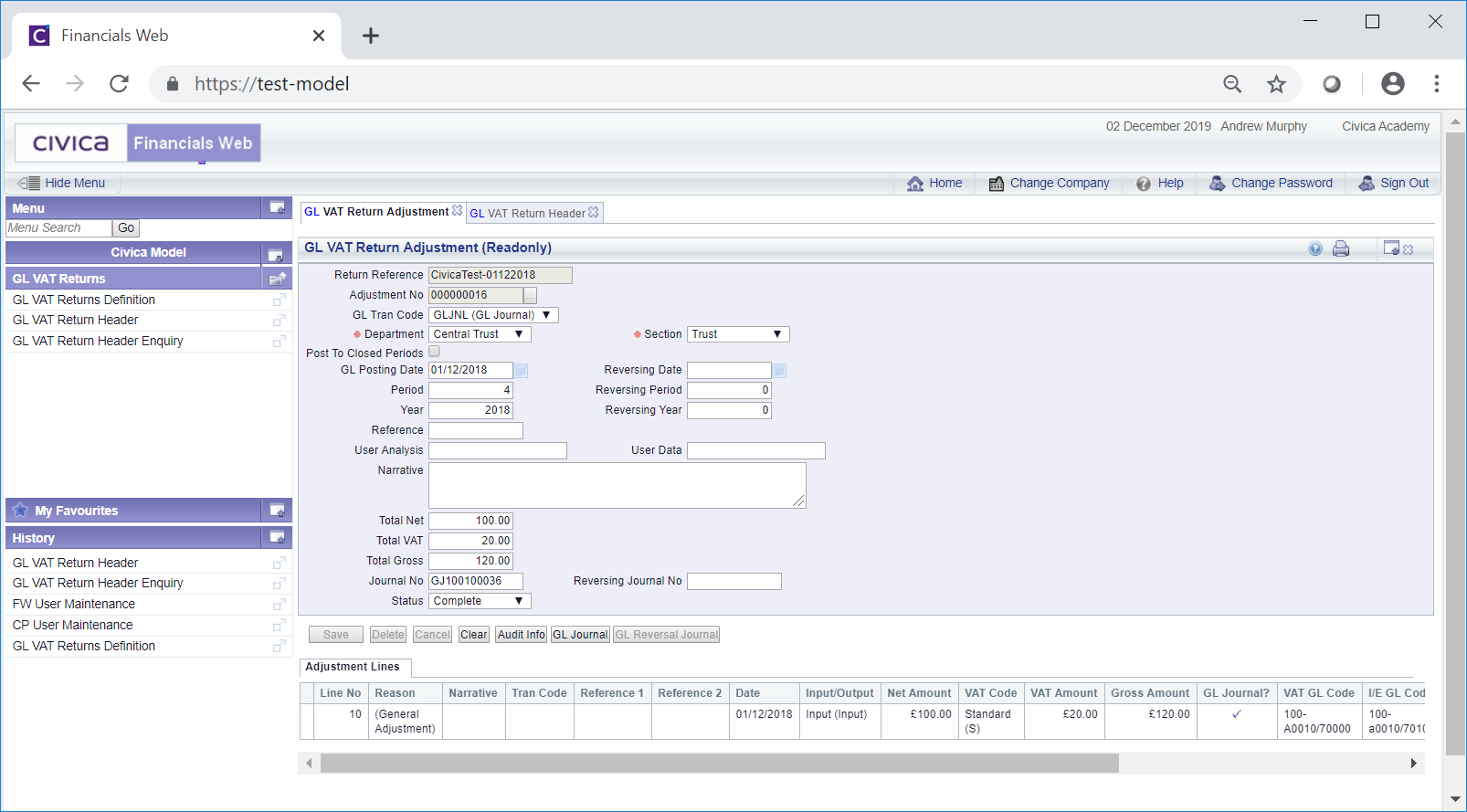The image size is (1467, 812).
Task: Open the GL Posting Date calendar picker
Action: point(521,371)
